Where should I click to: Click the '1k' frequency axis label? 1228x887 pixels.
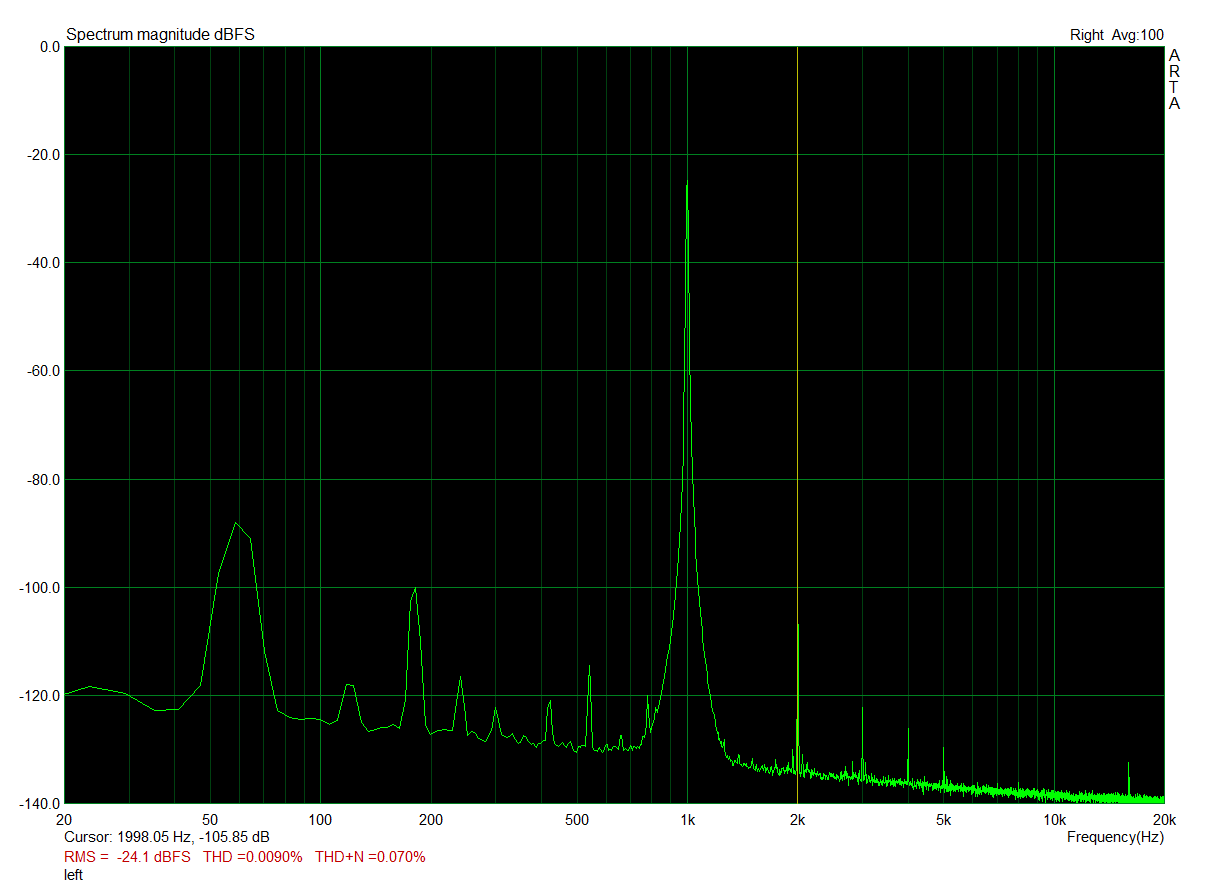687,820
